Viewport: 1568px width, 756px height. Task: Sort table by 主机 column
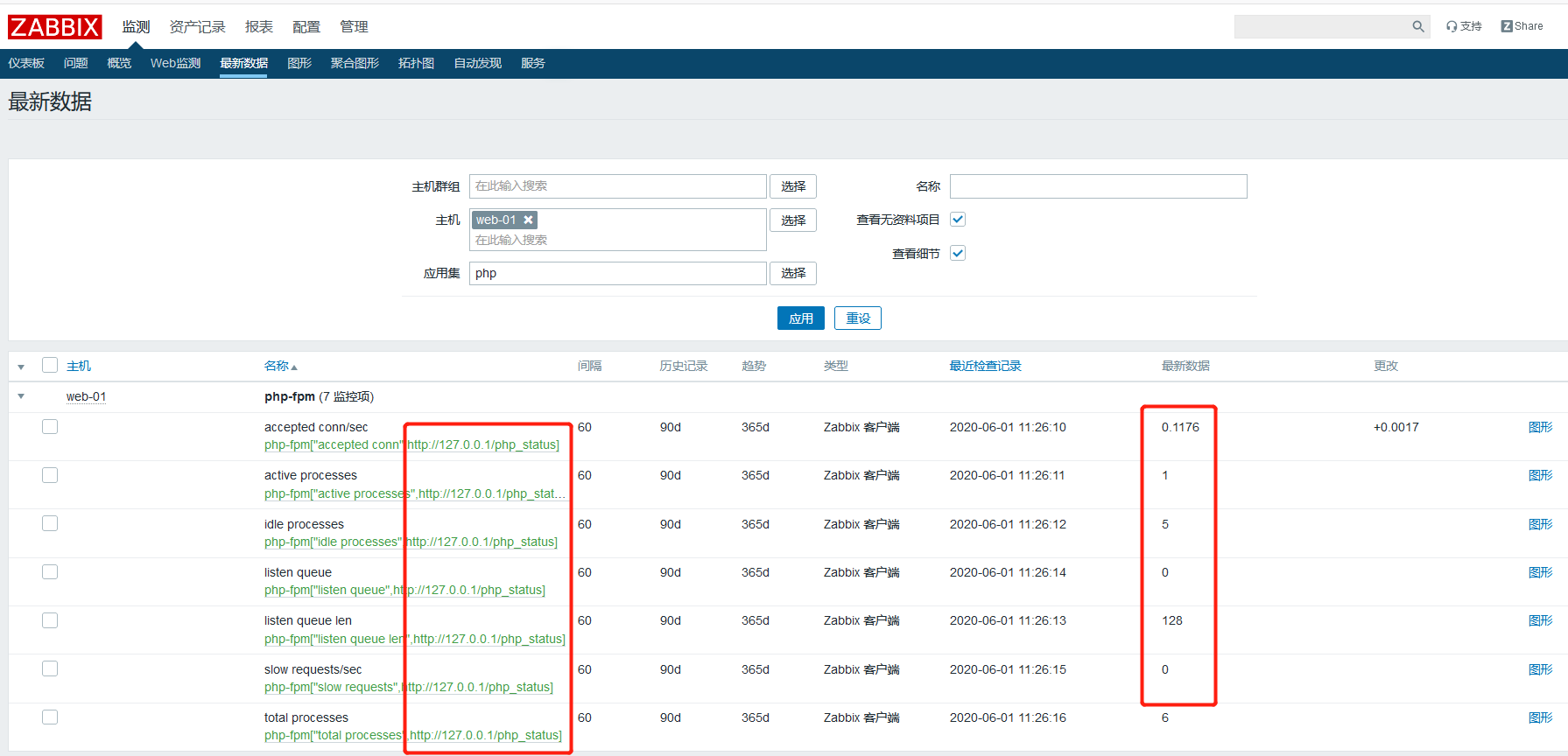pyautogui.click(x=79, y=366)
